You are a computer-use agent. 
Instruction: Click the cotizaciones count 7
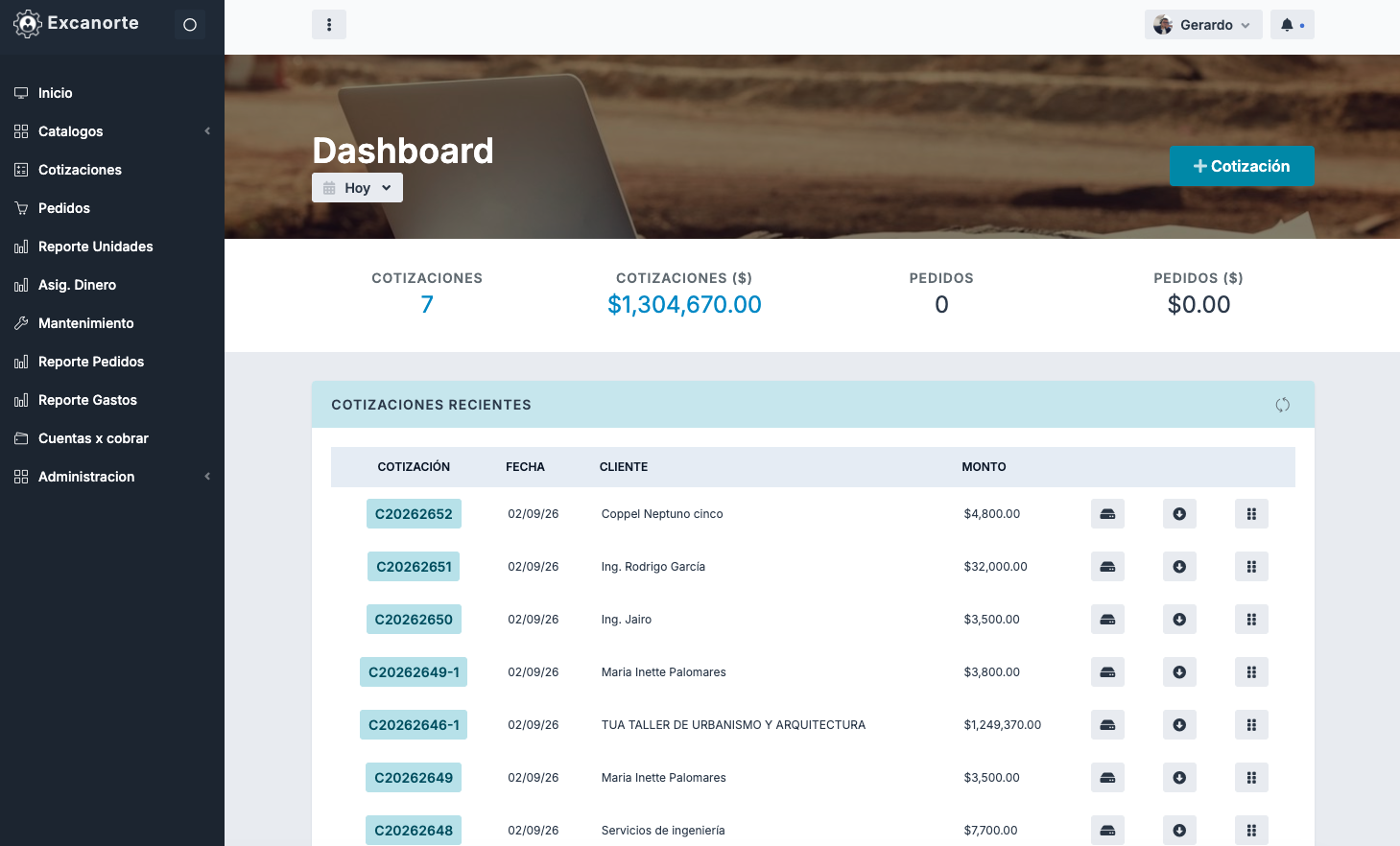[427, 305]
